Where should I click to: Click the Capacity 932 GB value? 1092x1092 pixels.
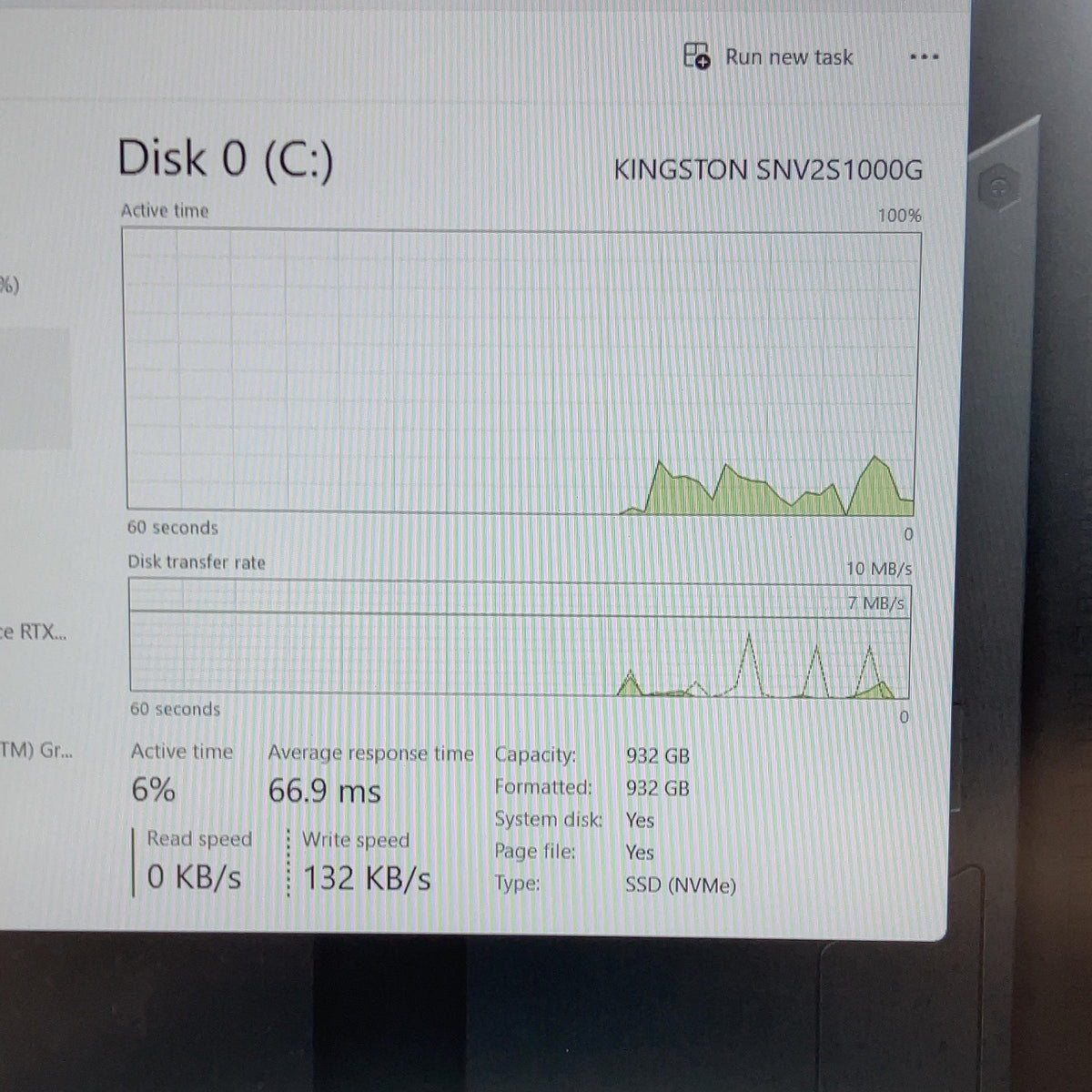point(658,756)
